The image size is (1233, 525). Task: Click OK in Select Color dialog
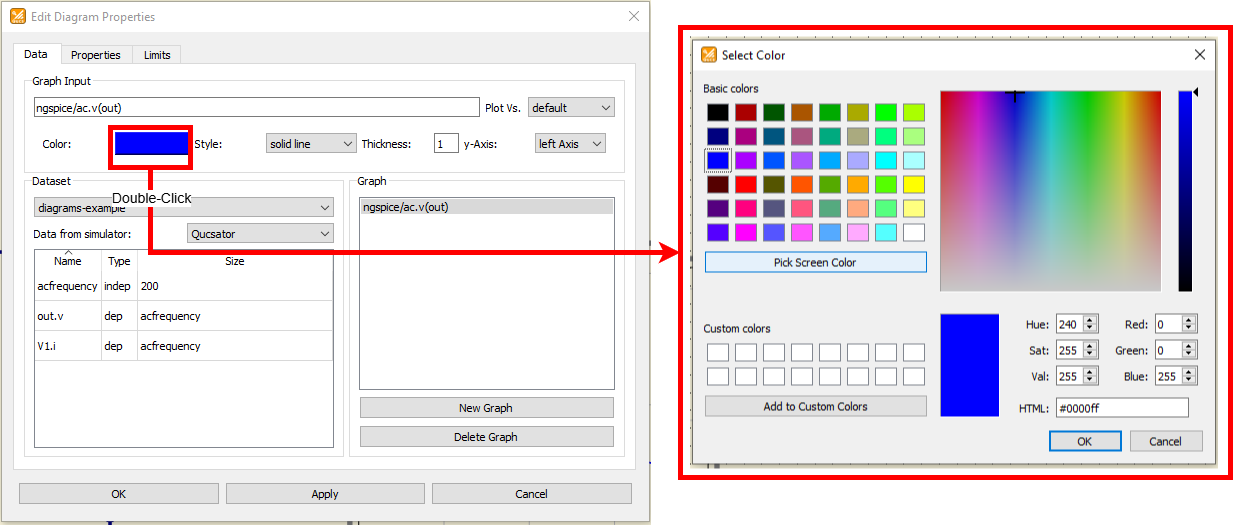point(1085,441)
